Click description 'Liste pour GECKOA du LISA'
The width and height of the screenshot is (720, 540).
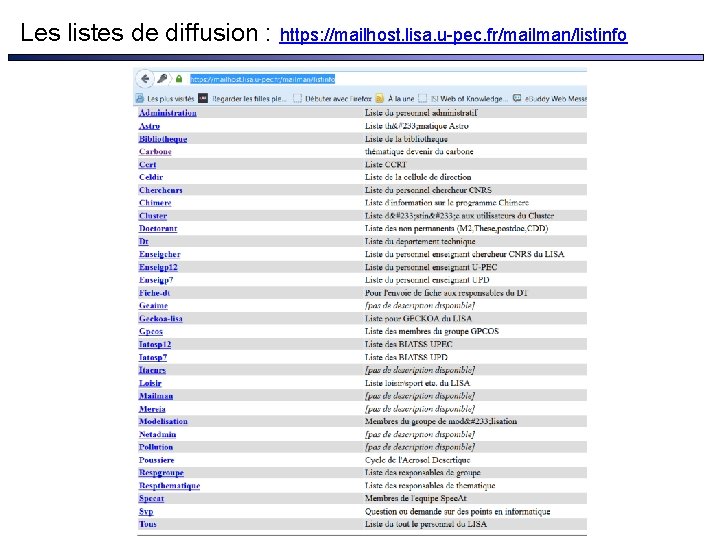(418, 319)
